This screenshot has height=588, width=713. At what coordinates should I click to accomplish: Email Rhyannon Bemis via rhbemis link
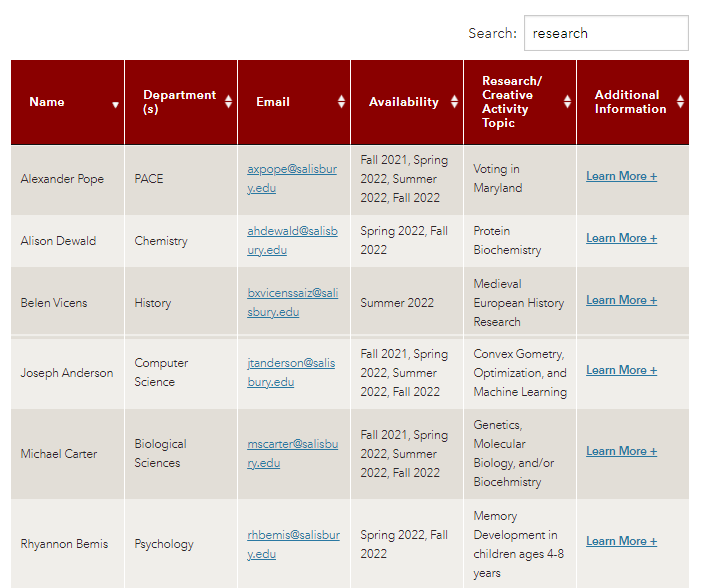(292, 544)
